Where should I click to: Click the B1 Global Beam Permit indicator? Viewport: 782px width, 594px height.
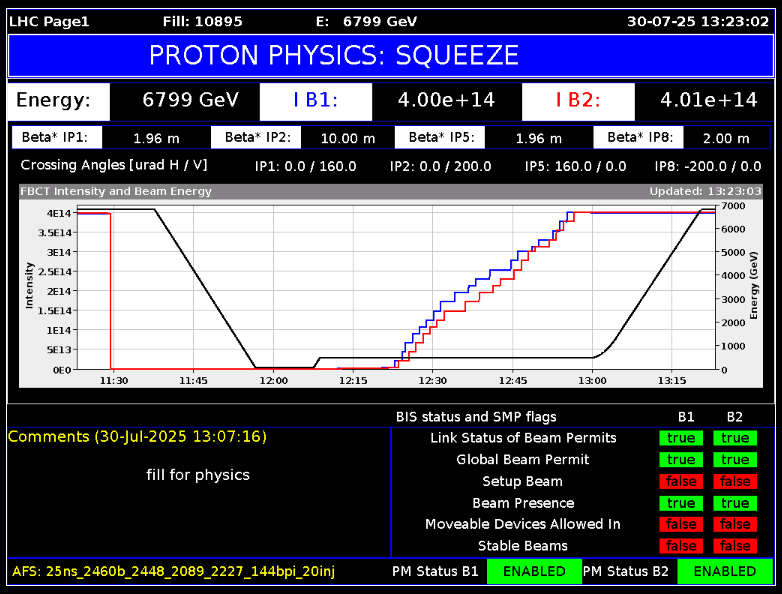pyautogui.click(x=681, y=460)
